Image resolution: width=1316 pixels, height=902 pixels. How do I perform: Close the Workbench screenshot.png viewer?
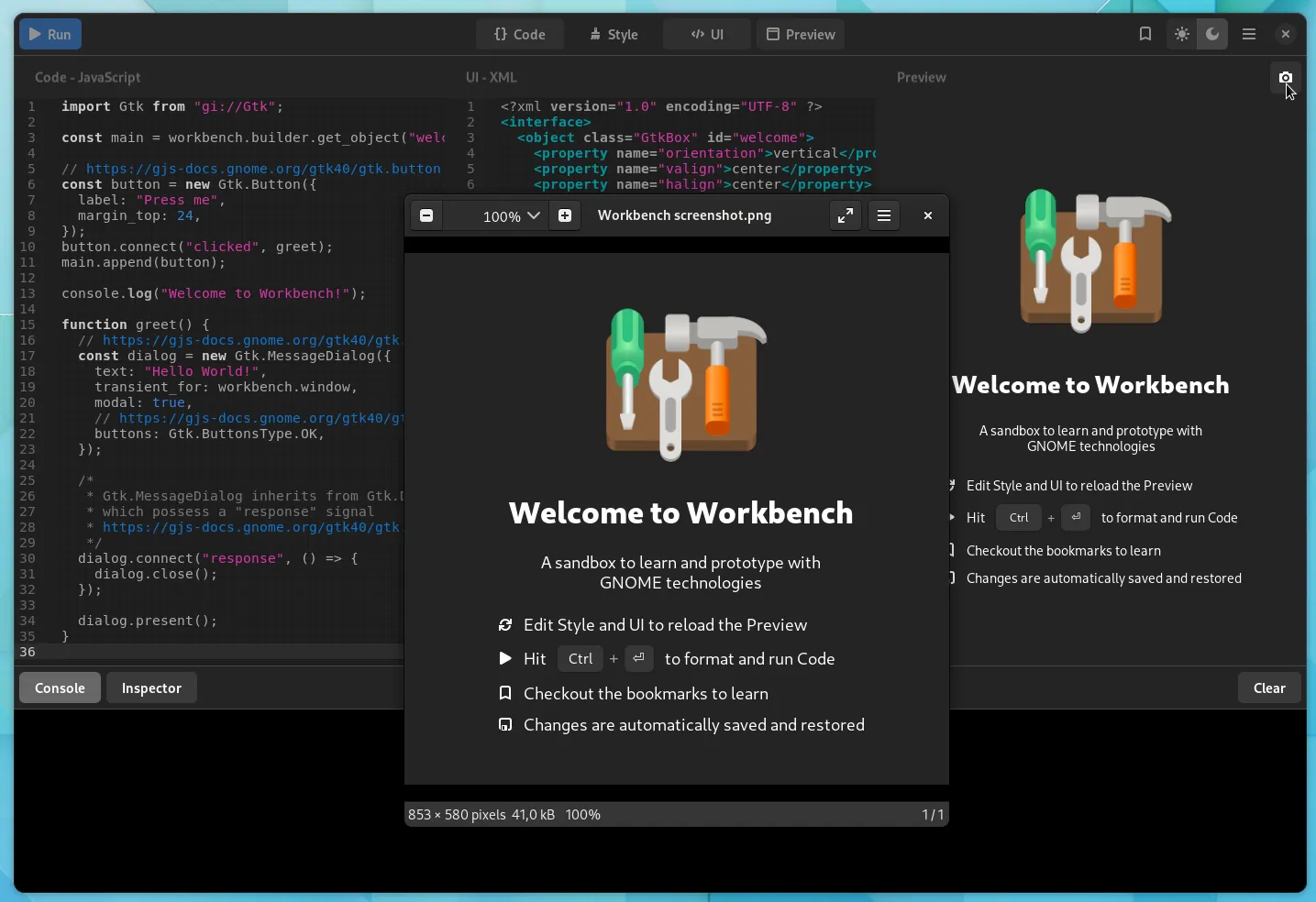[x=928, y=215]
